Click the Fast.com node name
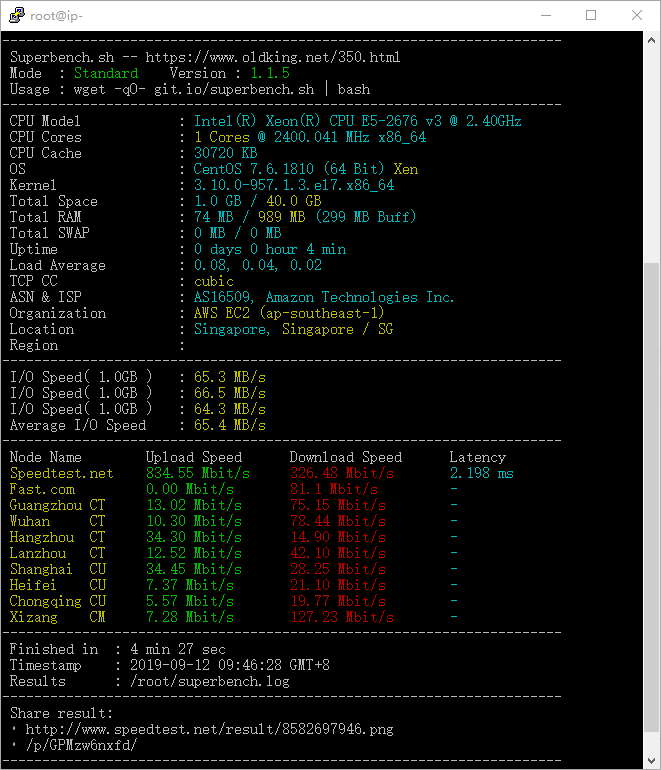The height and width of the screenshot is (770, 661). pos(42,489)
